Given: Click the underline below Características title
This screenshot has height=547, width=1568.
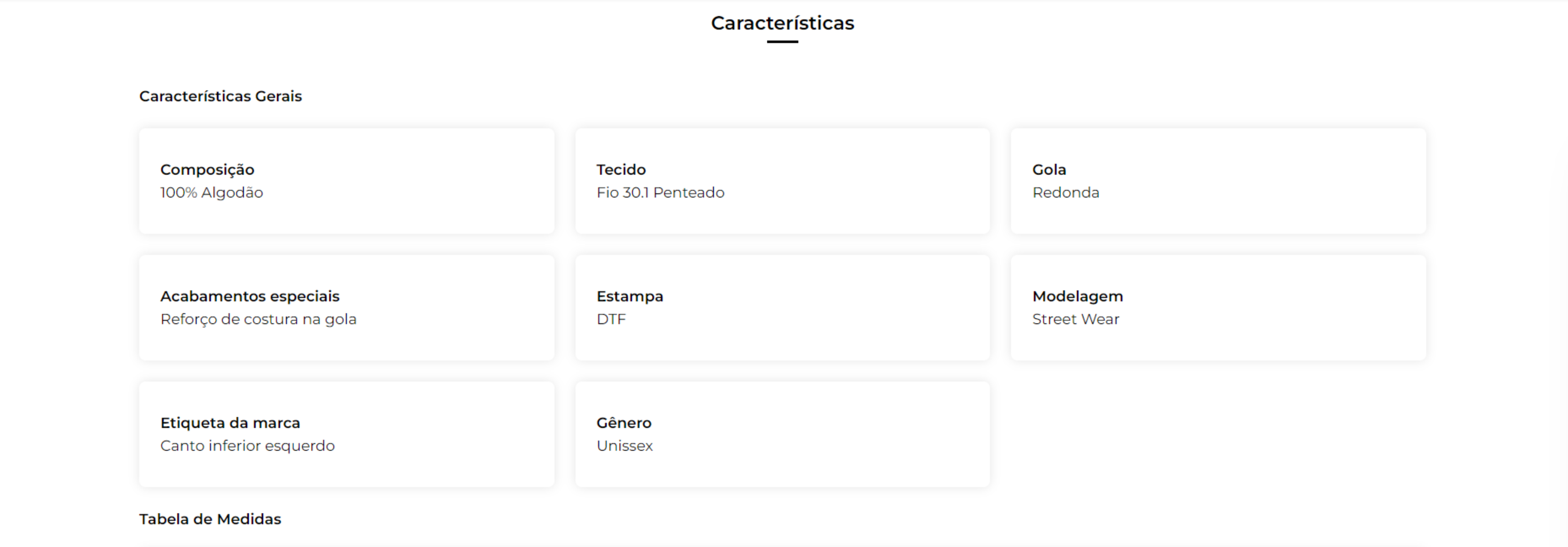Looking at the screenshot, I should tap(782, 41).
